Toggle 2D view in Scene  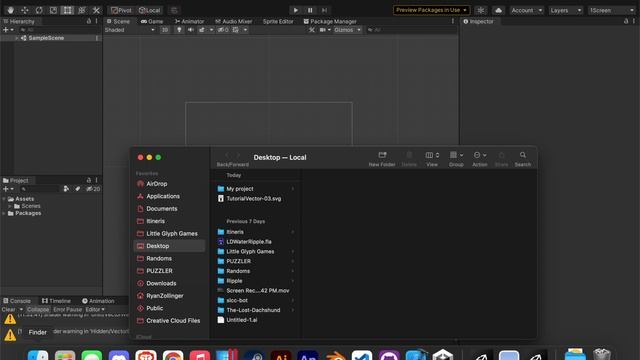tap(164, 30)
